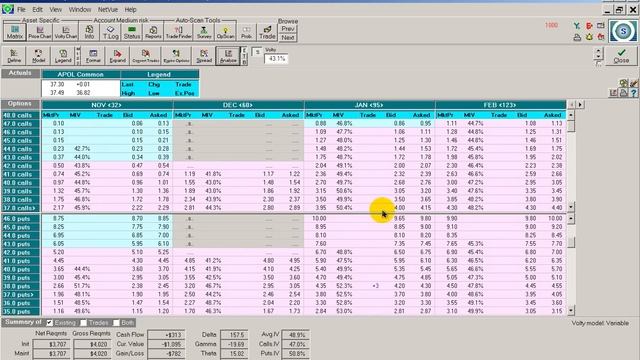The height and width of the screenshot is (360, 640).
Task: Launch the Trade Finder tool
Action: point(178,32)
